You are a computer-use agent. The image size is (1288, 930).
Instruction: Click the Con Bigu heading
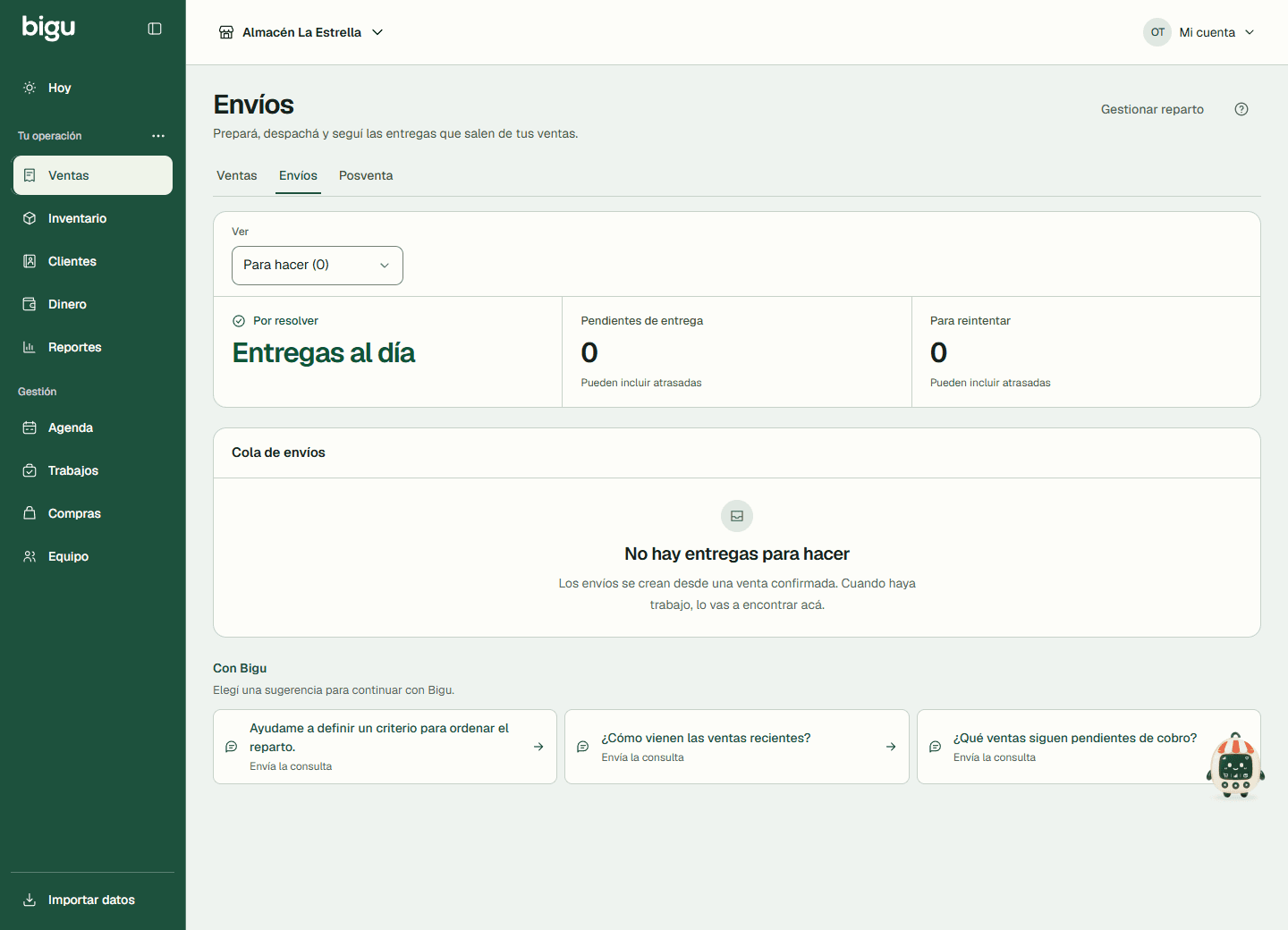pos(240,668)
